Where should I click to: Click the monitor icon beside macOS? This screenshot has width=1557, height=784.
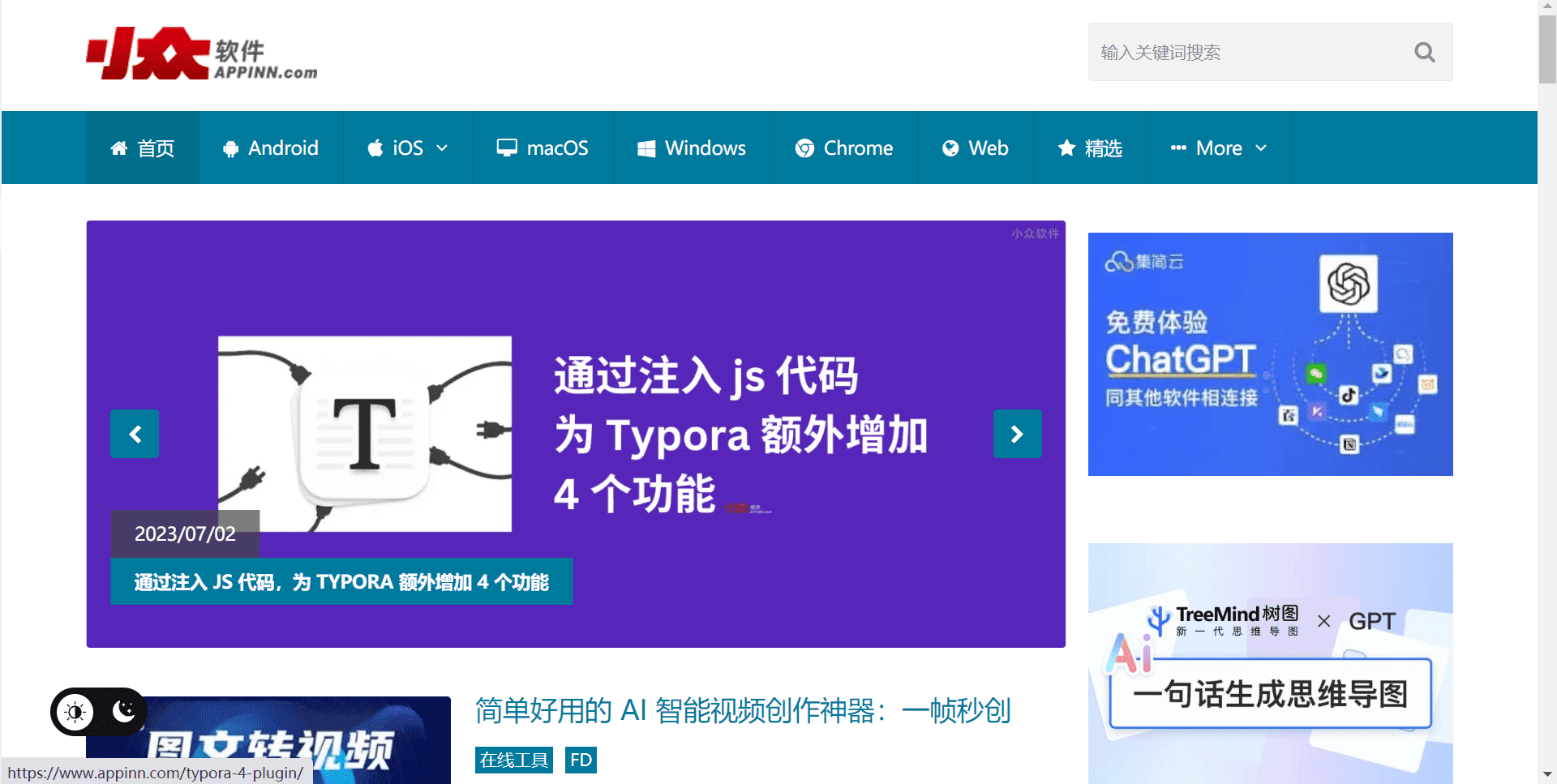coord(507,148)
